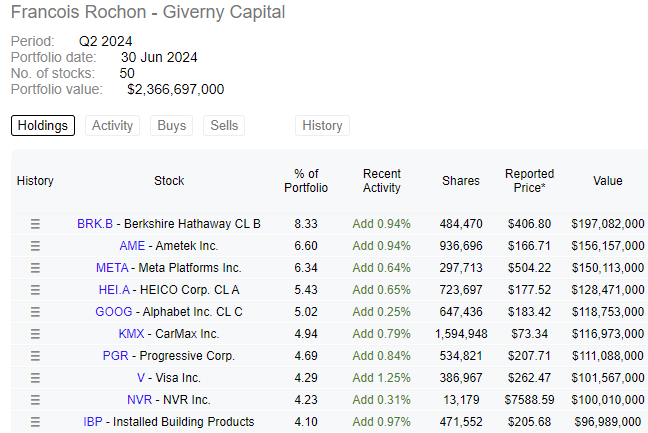Open history icon for CarMax row

pos(36,334)
